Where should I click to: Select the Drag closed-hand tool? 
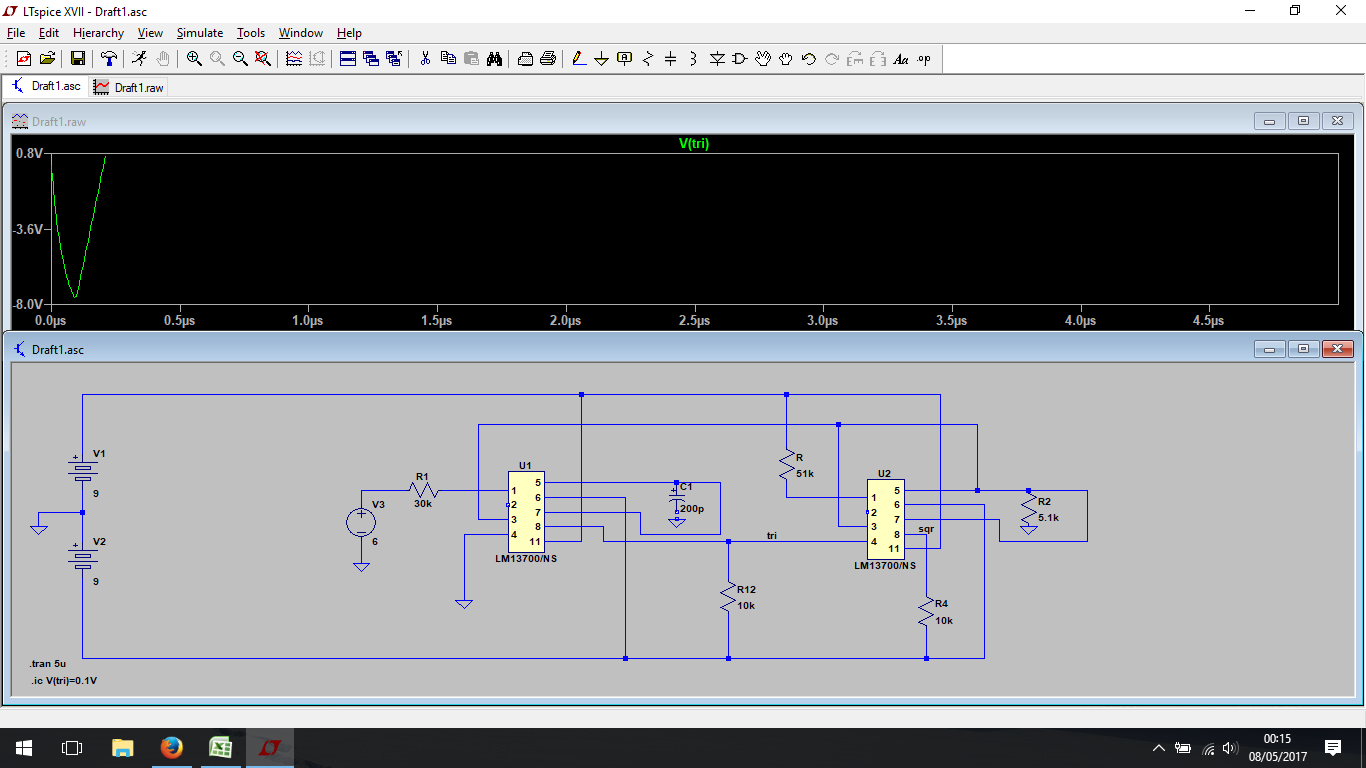pyautogui.click(x=786, y=59)
